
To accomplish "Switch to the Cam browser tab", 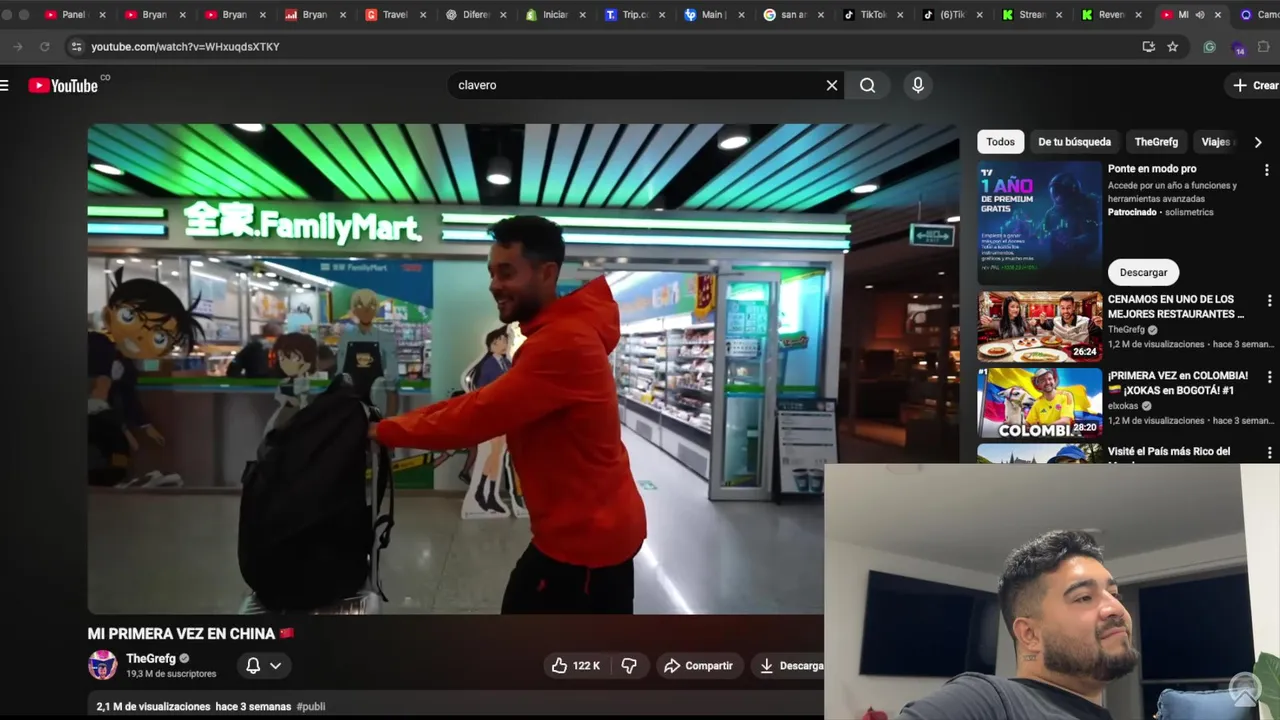I will pyautogui.click(x=1258, y=15).
